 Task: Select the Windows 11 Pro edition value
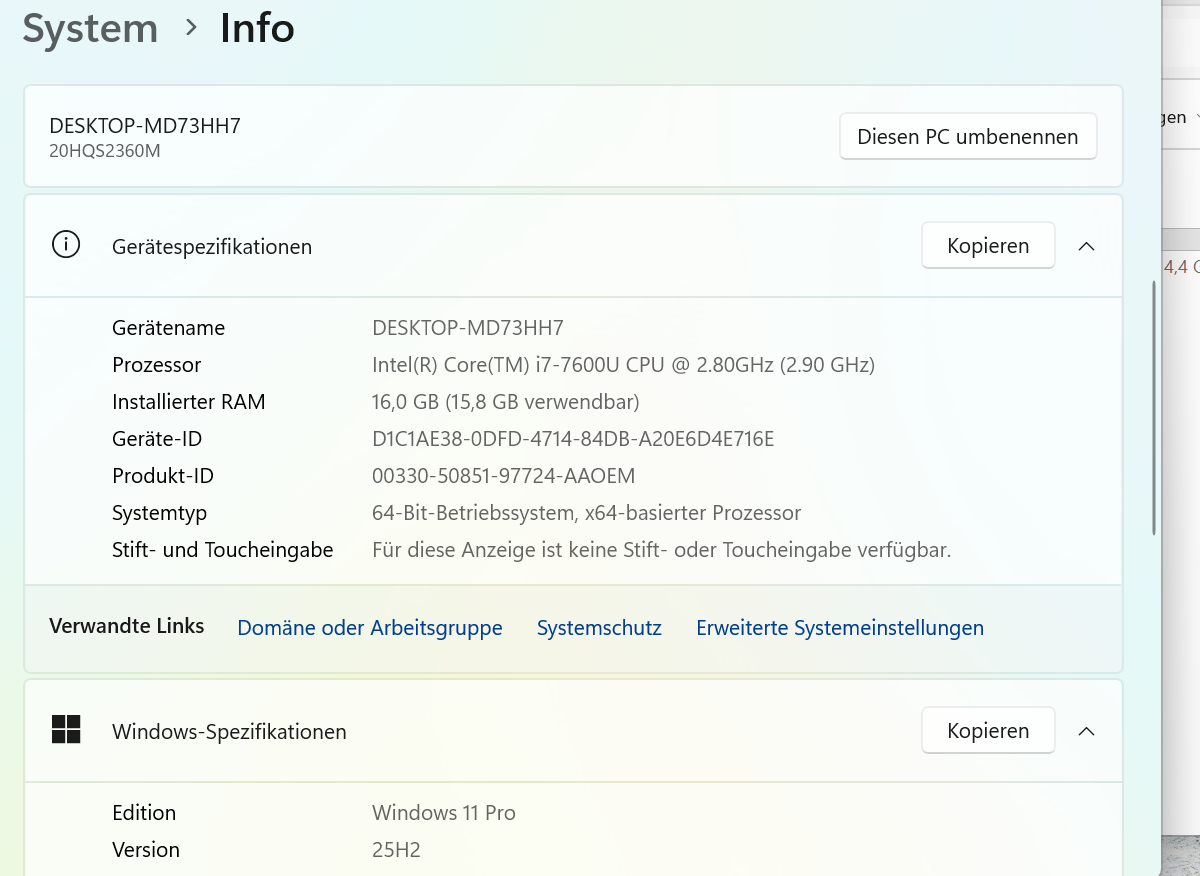444,813
